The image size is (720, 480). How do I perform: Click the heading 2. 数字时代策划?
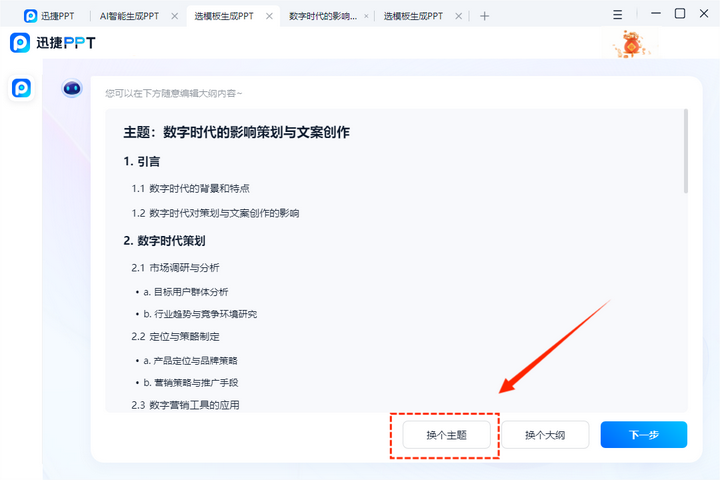pos(164,241)
